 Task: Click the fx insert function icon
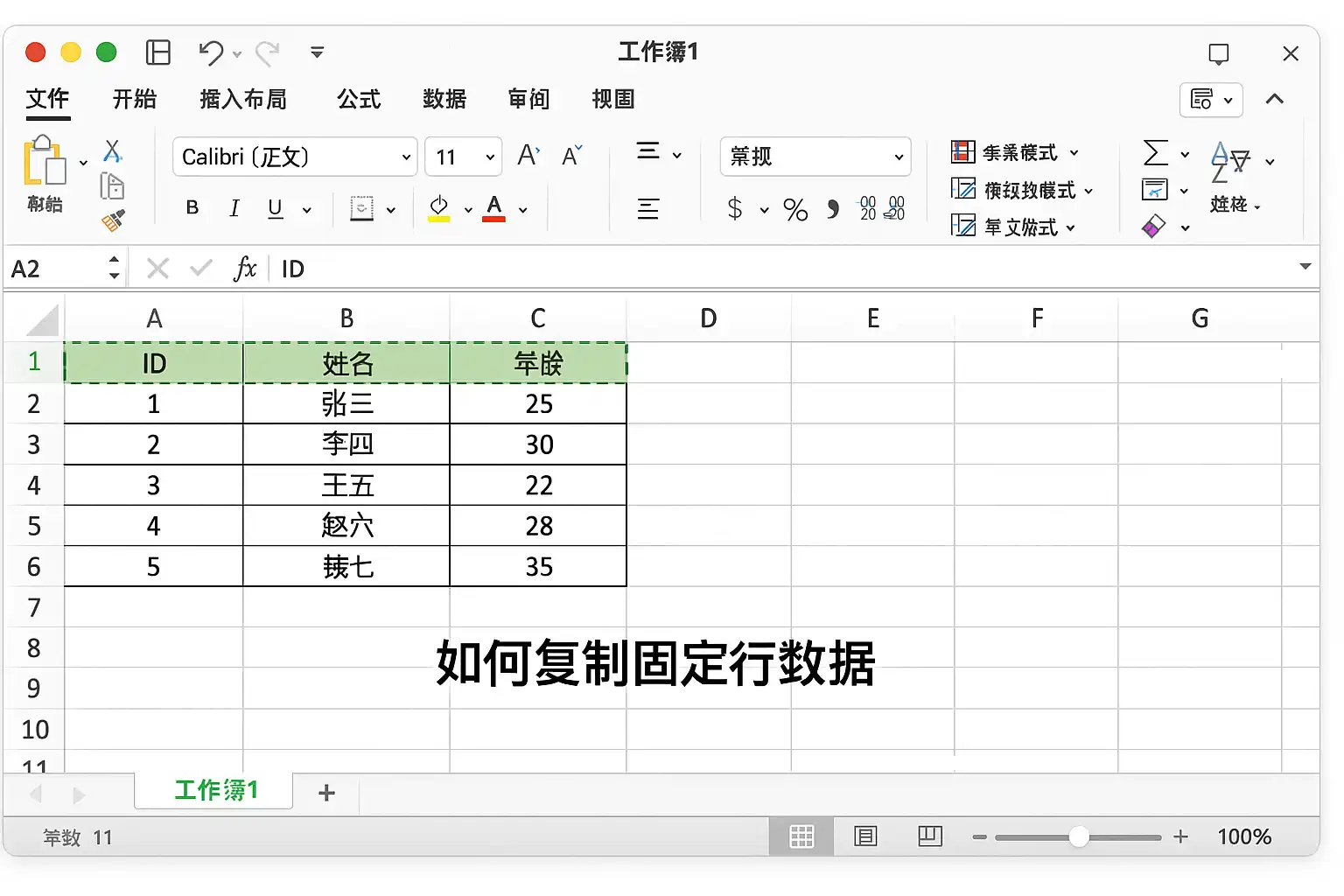[x=245, y=269]
